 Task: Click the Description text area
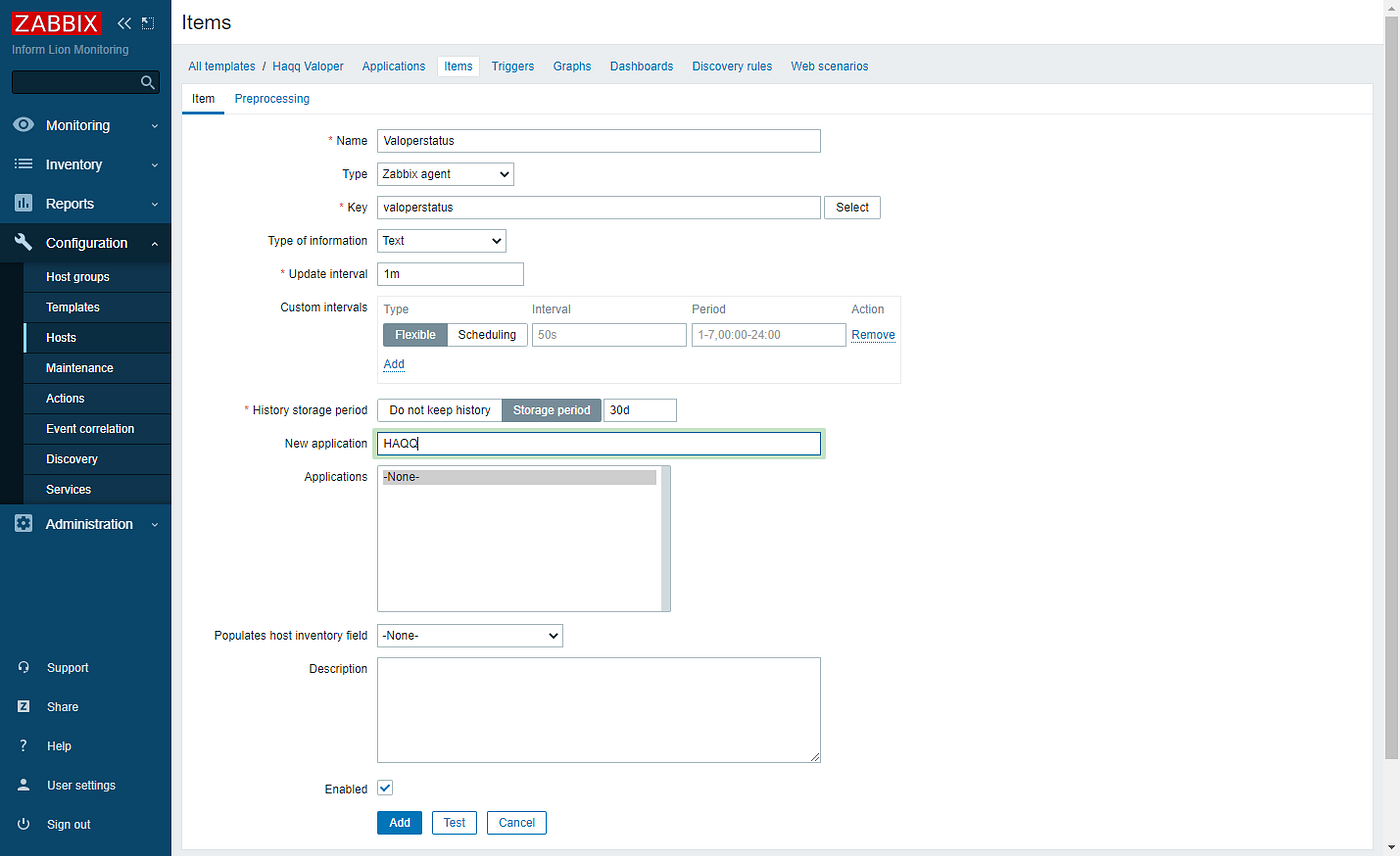(599, 710)
